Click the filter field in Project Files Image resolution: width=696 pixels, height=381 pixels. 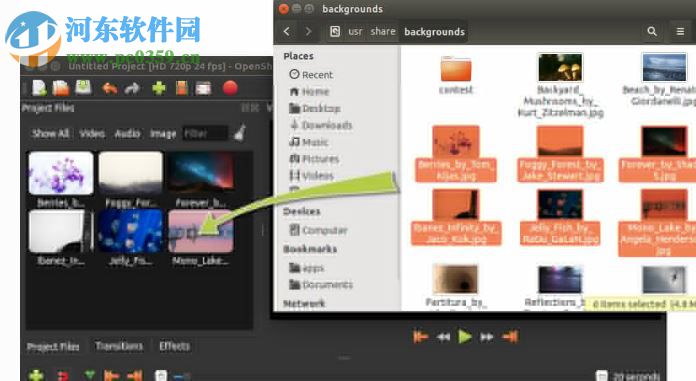205,133
